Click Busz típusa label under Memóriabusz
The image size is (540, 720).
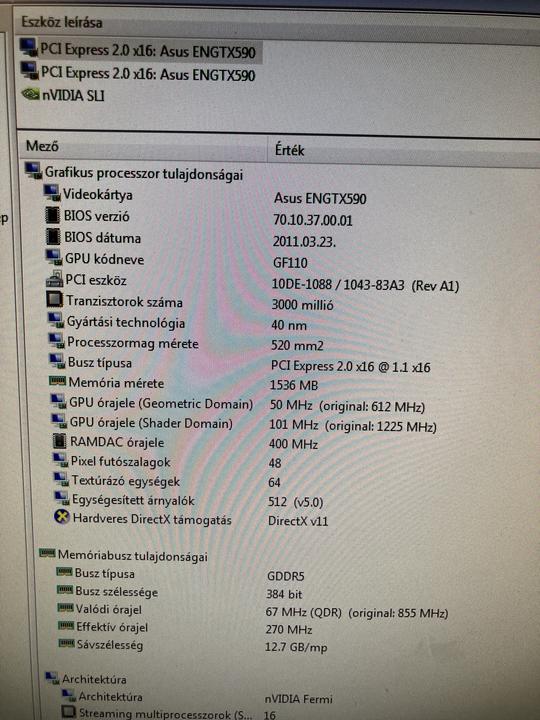105,574
